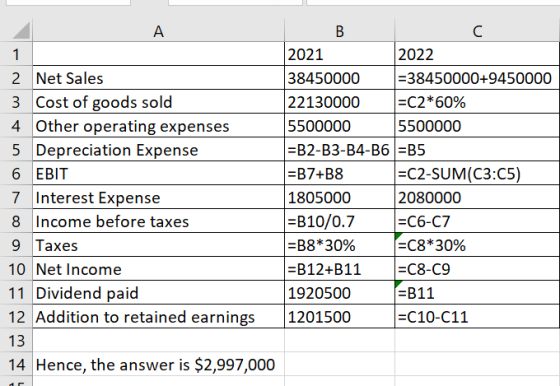Click cell with formula =B7+B8
This screenshot has height=386, width=560.
[x=340, y=174]
